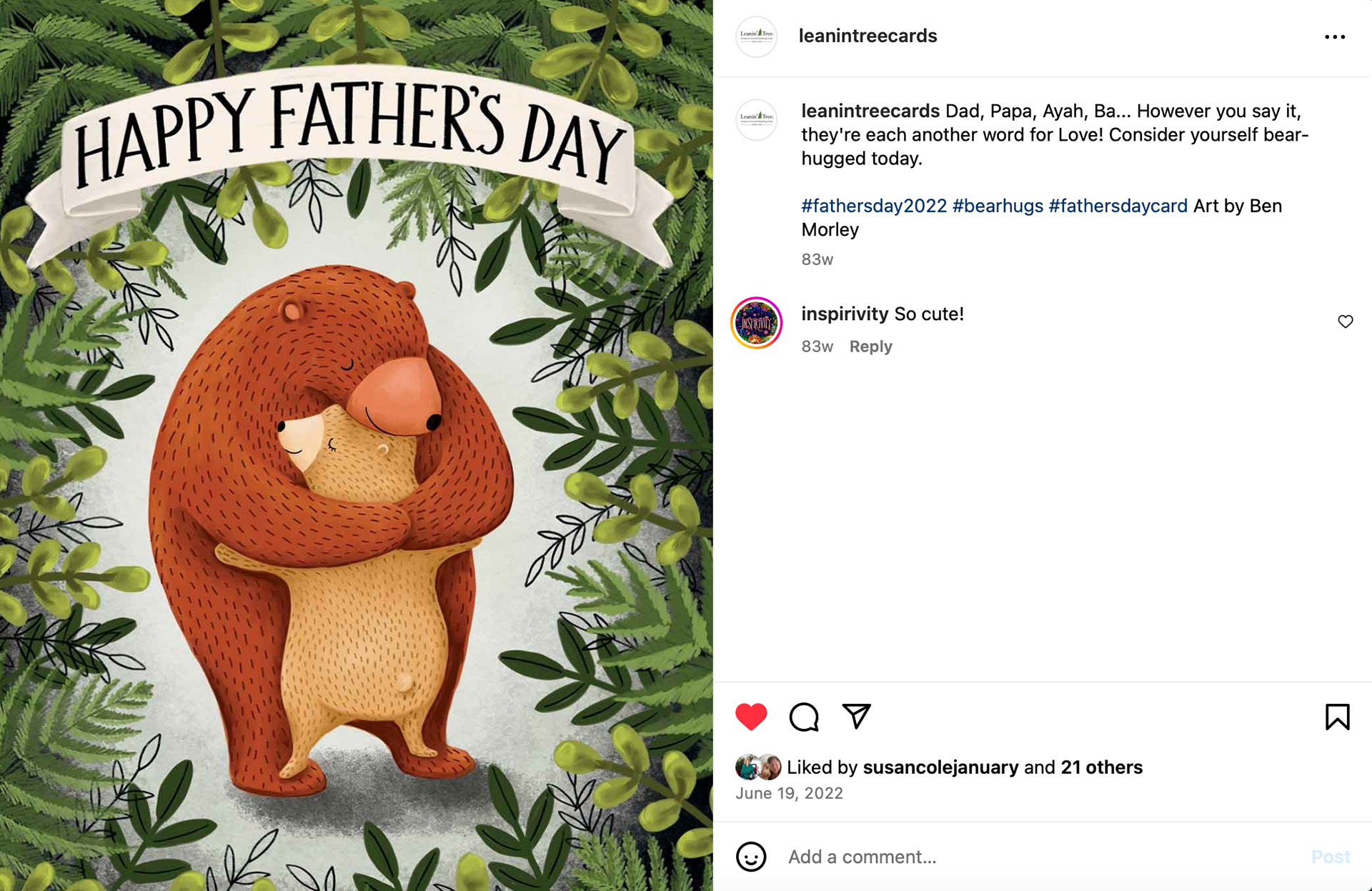The width and height of the screenshot is (1372, 891).
Task: Click the leanintreecards avatar beside the caption
Action: click(x=756, y=119)
